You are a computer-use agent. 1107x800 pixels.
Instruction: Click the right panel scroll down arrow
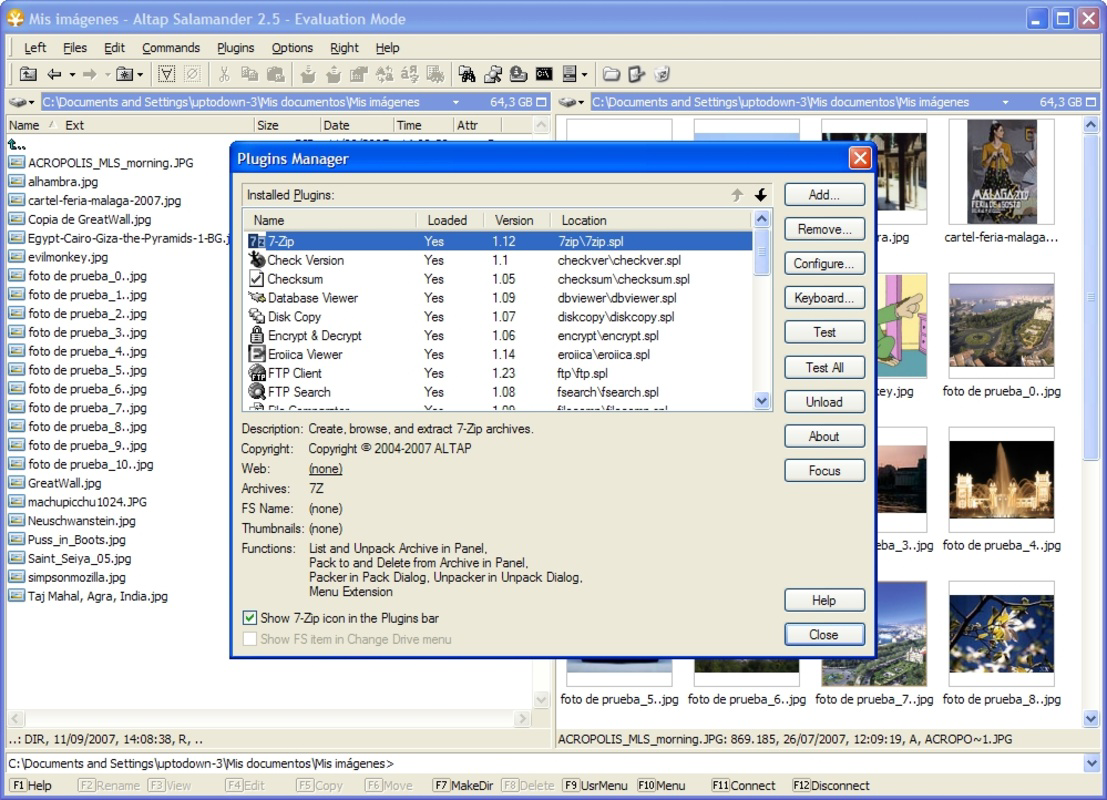(x=1091, y=720)
